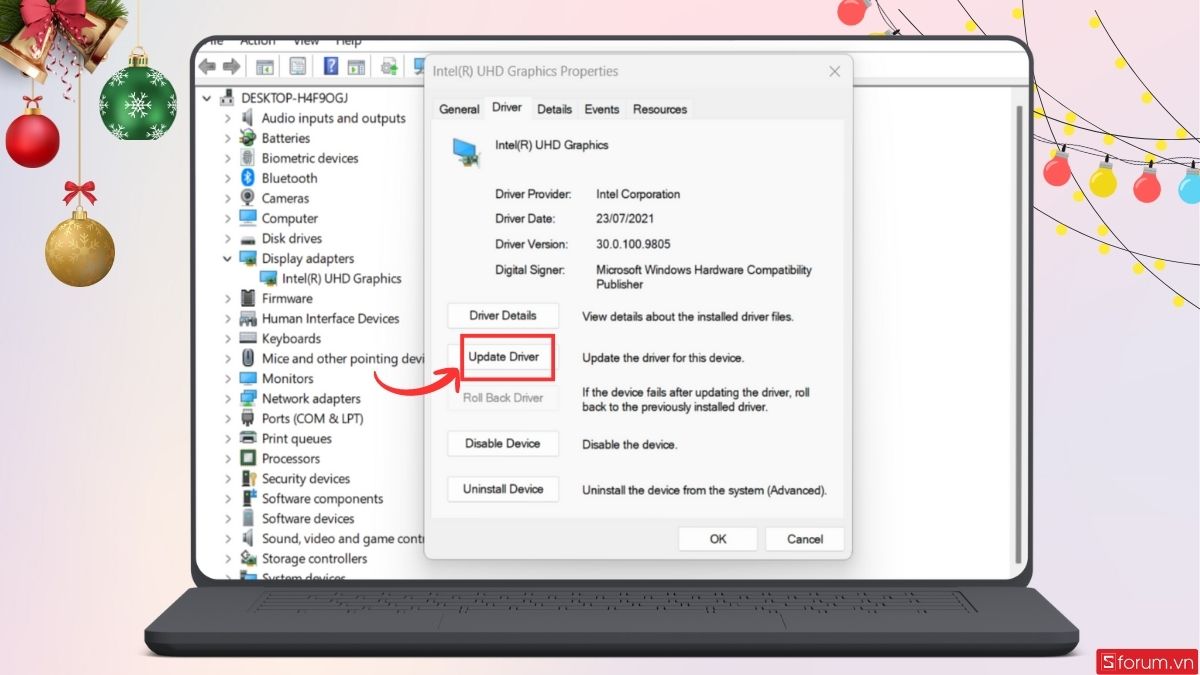Select the Properties toolbar icon
This screenshot has height=675, width=1200.
[298, 66]
